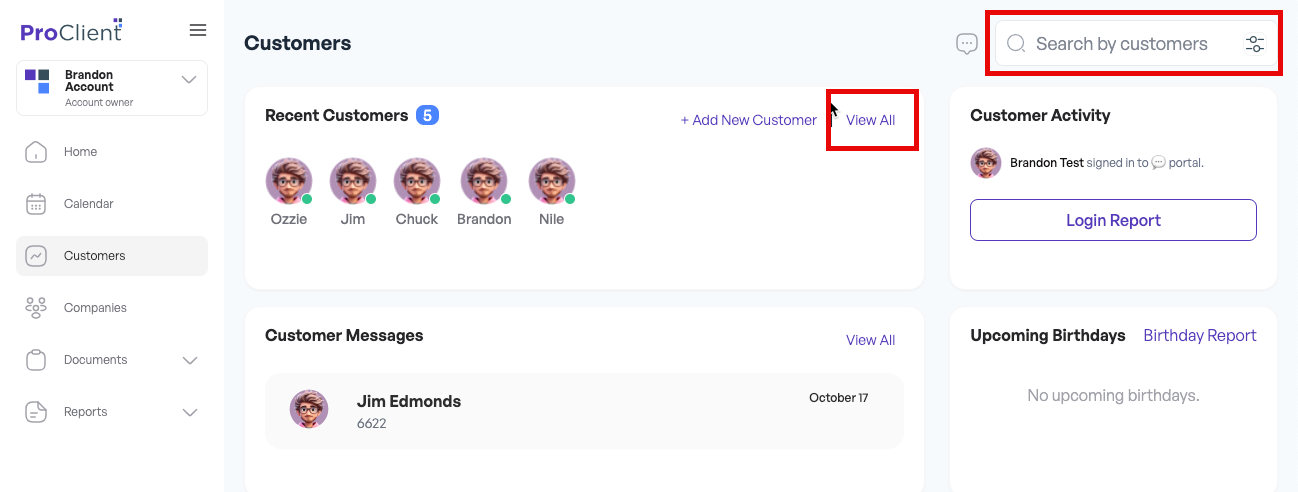The image size is (1298, 492).
Task: Click Add New Customer link
Action: click(x=749, y=120)
